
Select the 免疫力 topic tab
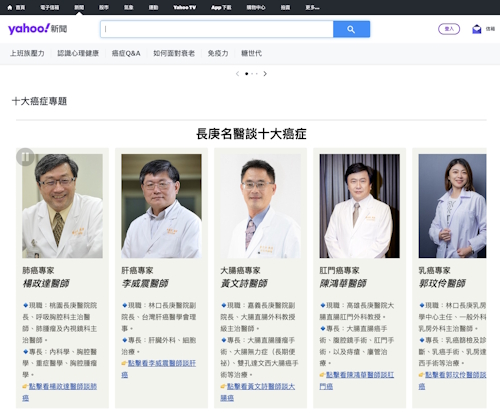click(x=218, y=53)
